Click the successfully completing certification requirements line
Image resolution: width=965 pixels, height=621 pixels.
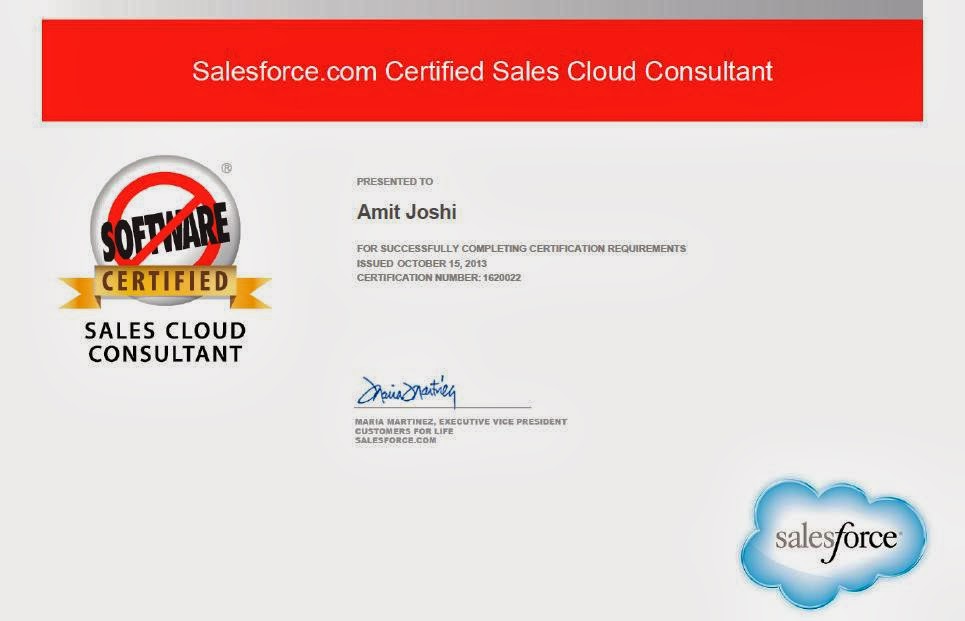point(521,248)
